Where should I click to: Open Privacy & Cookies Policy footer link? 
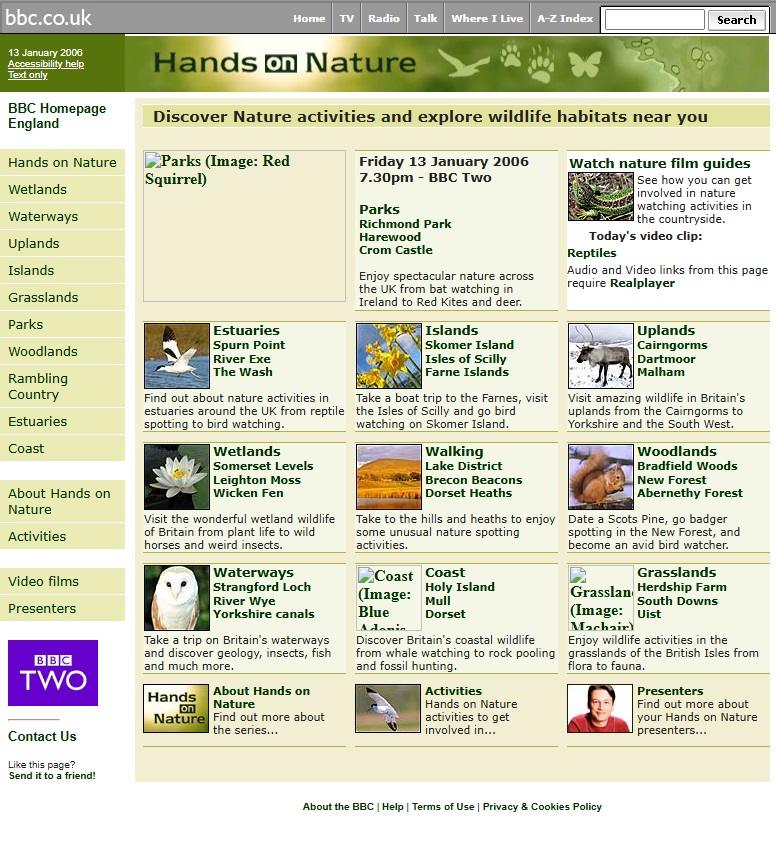542,807
